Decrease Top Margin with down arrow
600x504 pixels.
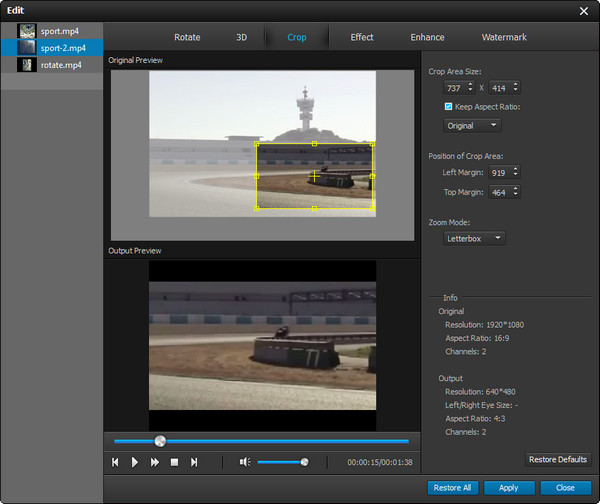tap(515, 195)
